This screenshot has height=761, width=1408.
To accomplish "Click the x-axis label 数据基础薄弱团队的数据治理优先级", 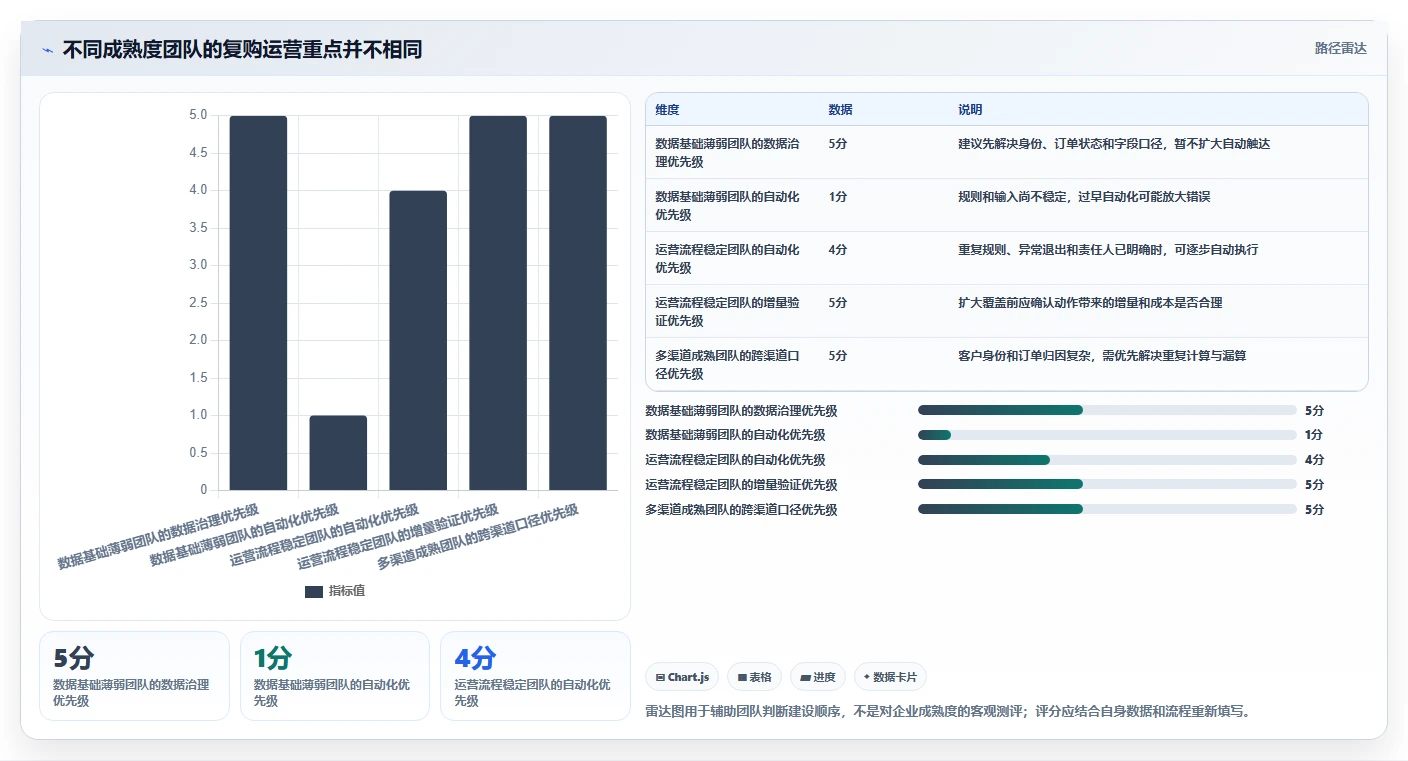I will click(158, 536).
